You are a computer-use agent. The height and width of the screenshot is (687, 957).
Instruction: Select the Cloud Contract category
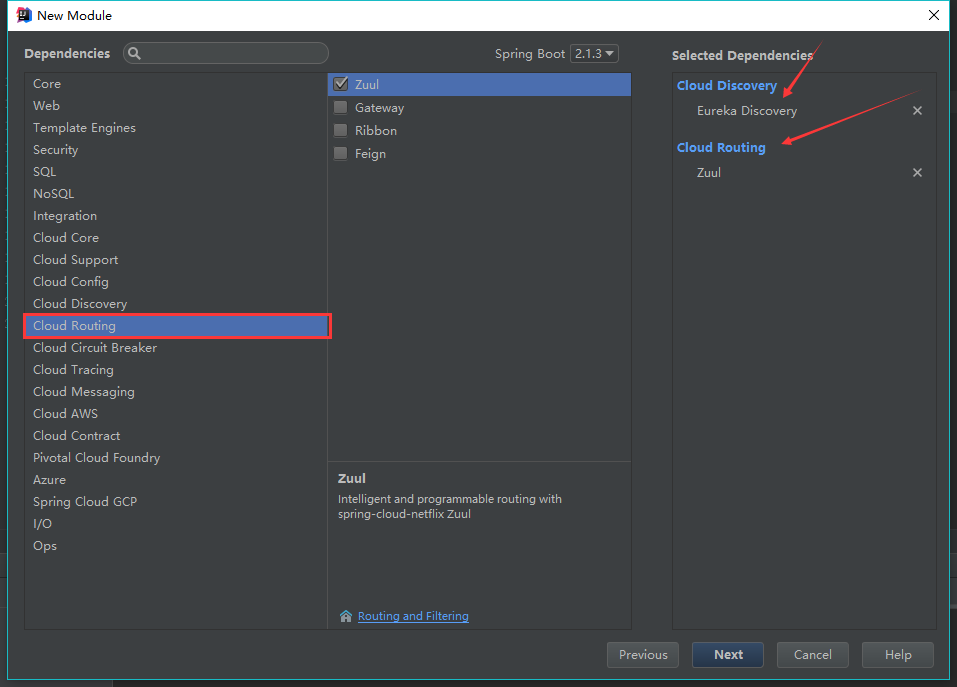click(x=176, y=436)
